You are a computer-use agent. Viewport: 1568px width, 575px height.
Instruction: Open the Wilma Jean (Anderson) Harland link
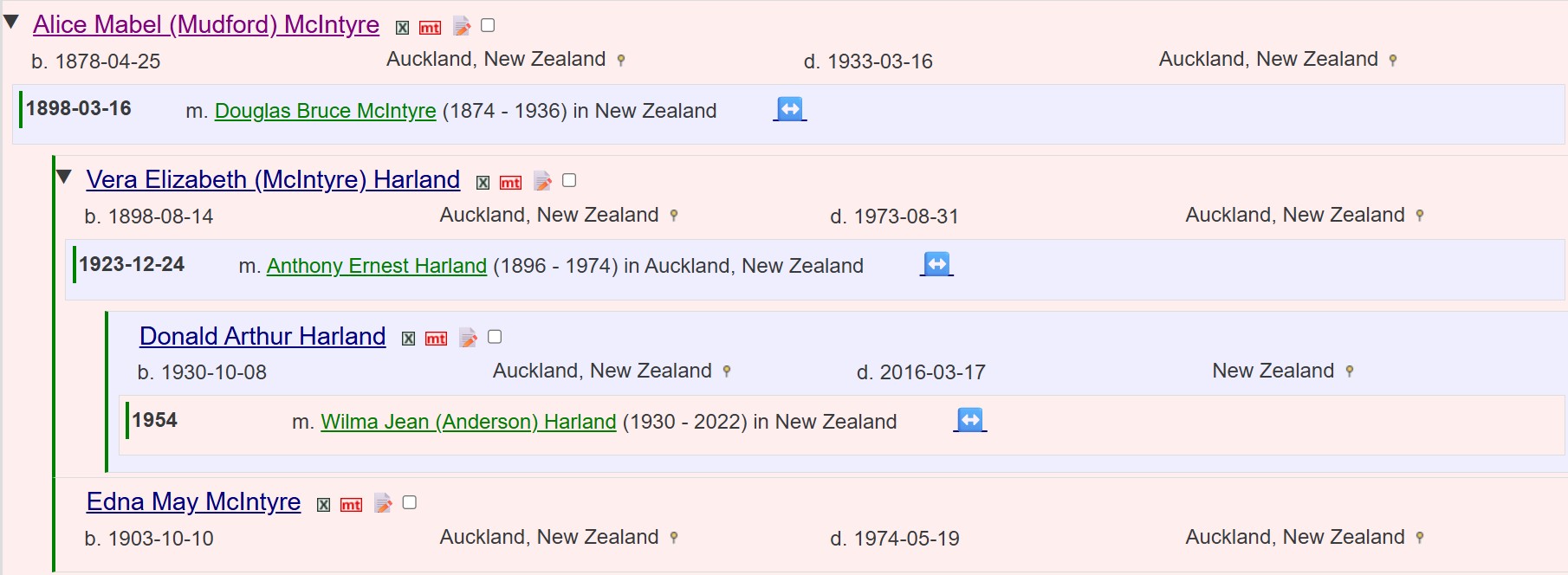pos(468,422)
